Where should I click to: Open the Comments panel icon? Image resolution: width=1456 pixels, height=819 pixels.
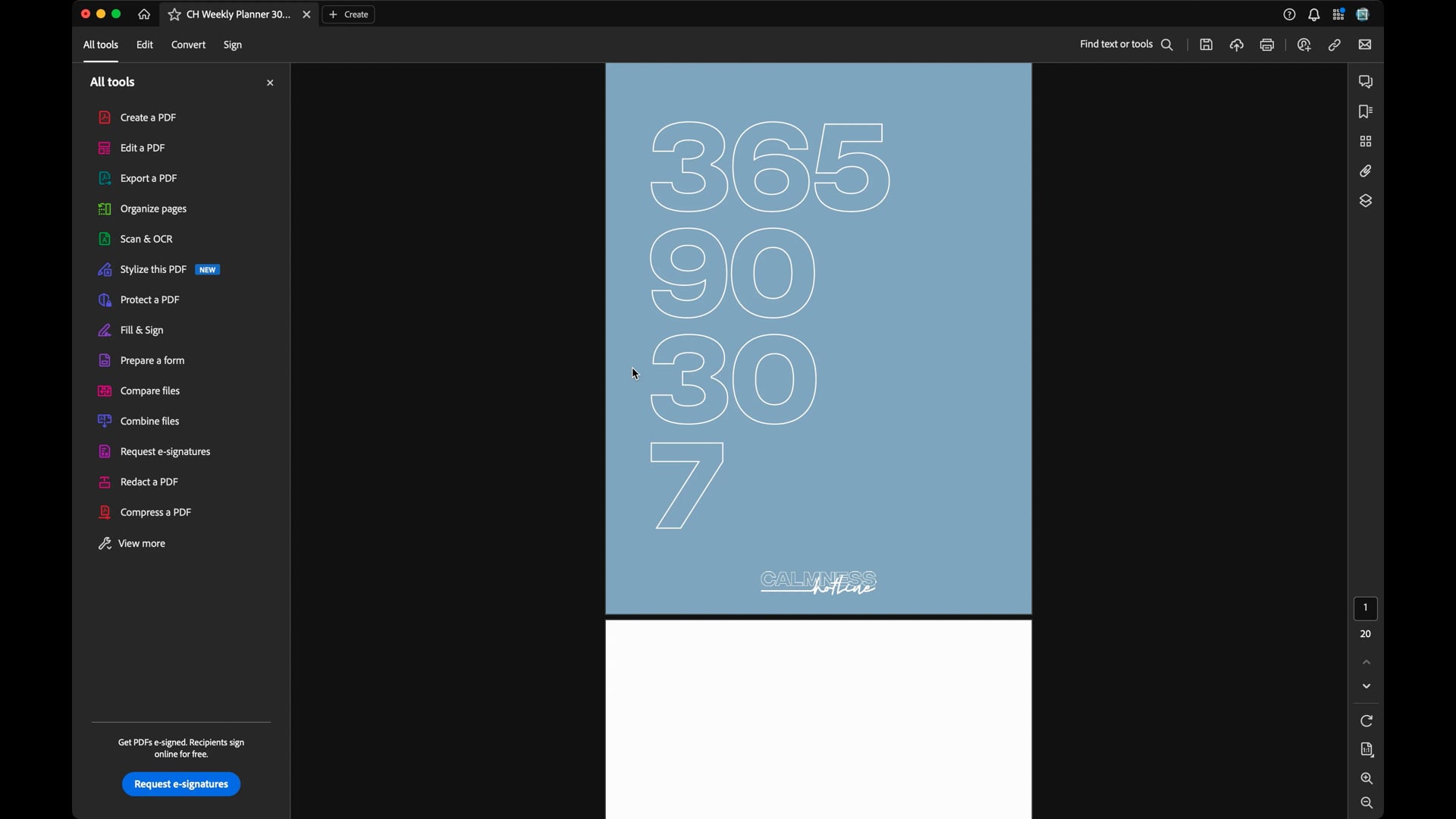point(1366,82)
